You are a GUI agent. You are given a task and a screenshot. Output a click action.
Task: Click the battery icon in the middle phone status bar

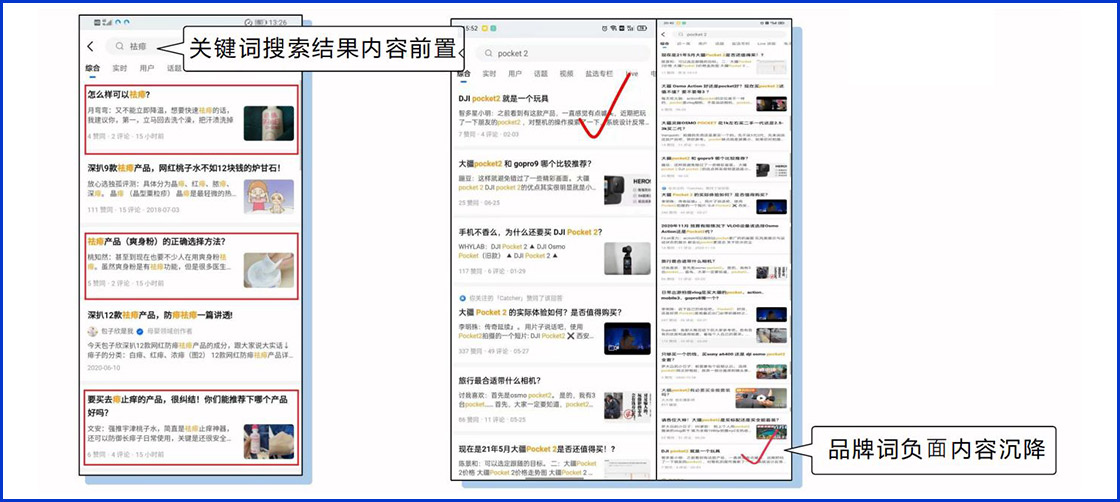pos(643,27)
